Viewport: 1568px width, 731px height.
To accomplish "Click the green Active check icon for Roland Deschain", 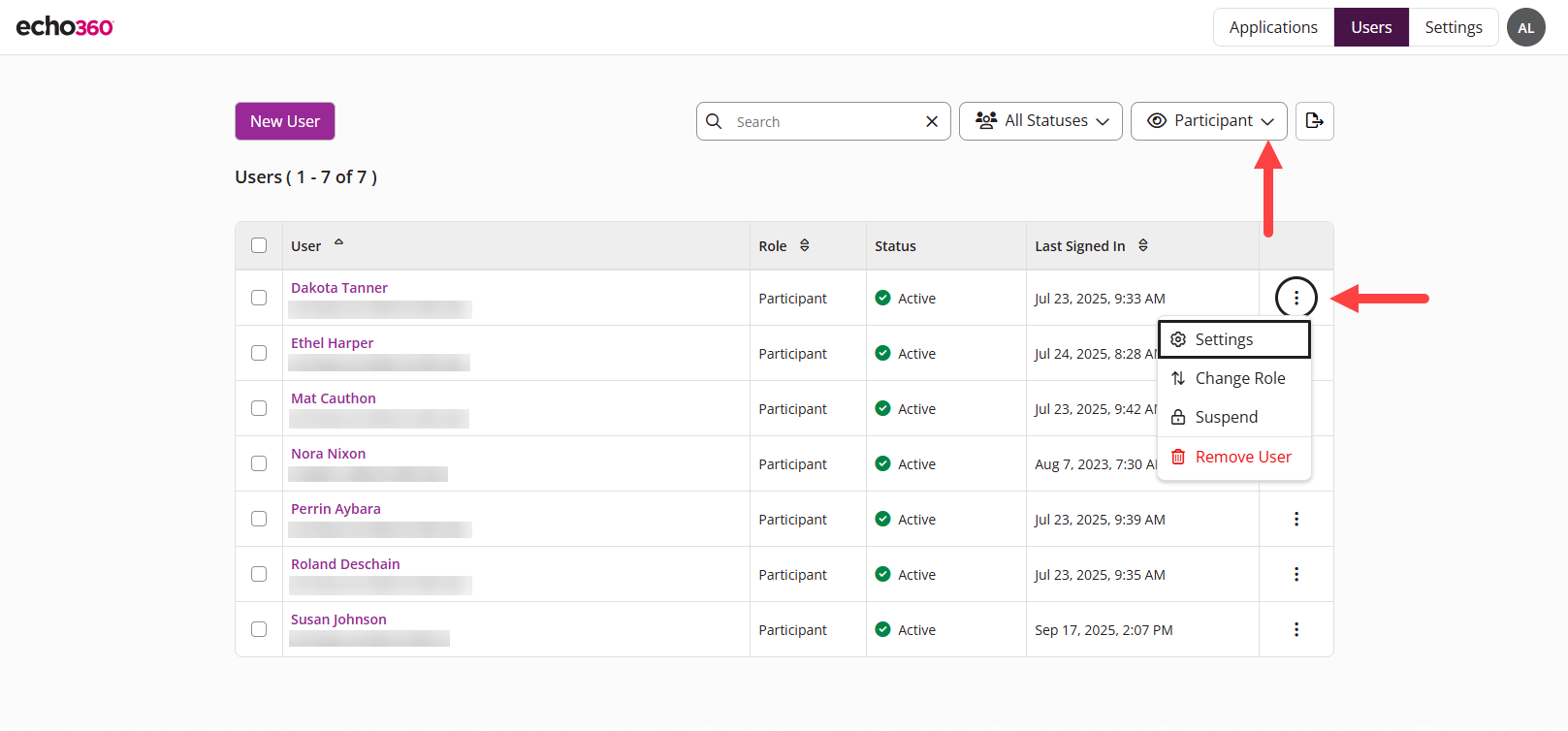I will point(882,574).
